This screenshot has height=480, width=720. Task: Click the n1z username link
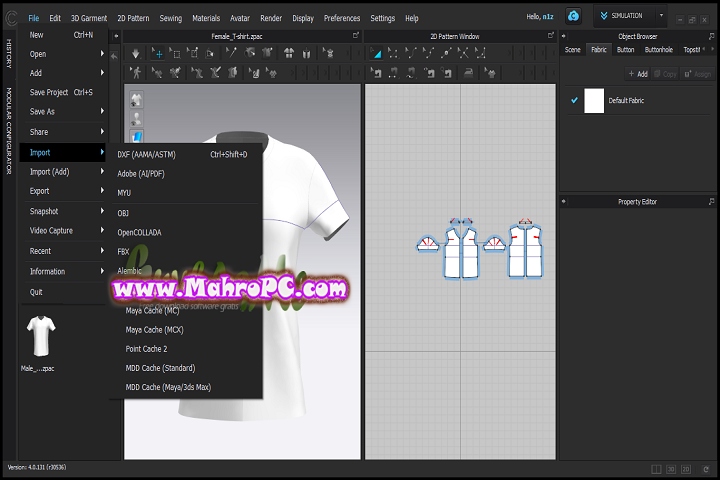(548, 17)
